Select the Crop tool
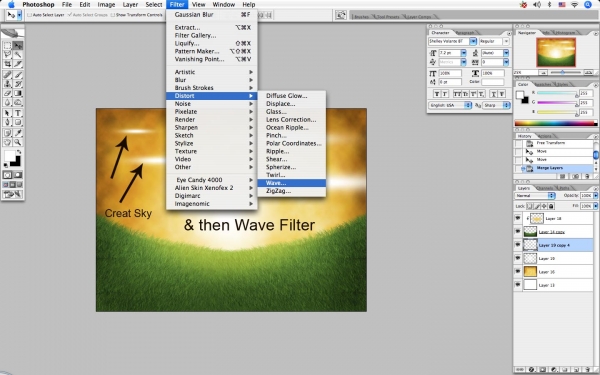The height and width of the screenshot is (375, 600). (7, 64)
